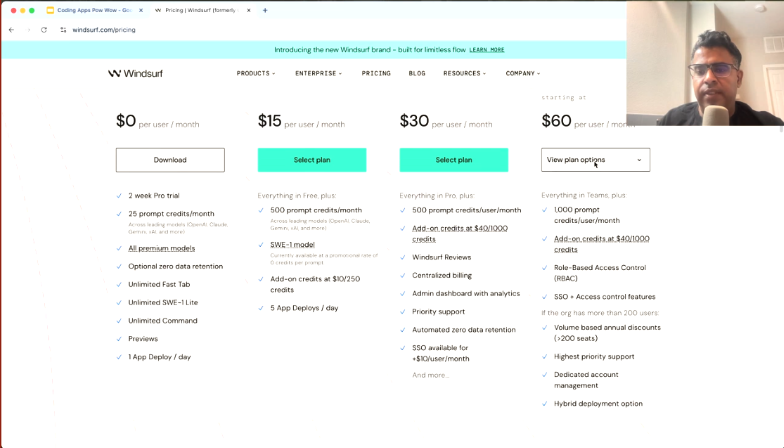Open the View plan options dropdown
Screen dimensions: 784x448
click(596, 160)
